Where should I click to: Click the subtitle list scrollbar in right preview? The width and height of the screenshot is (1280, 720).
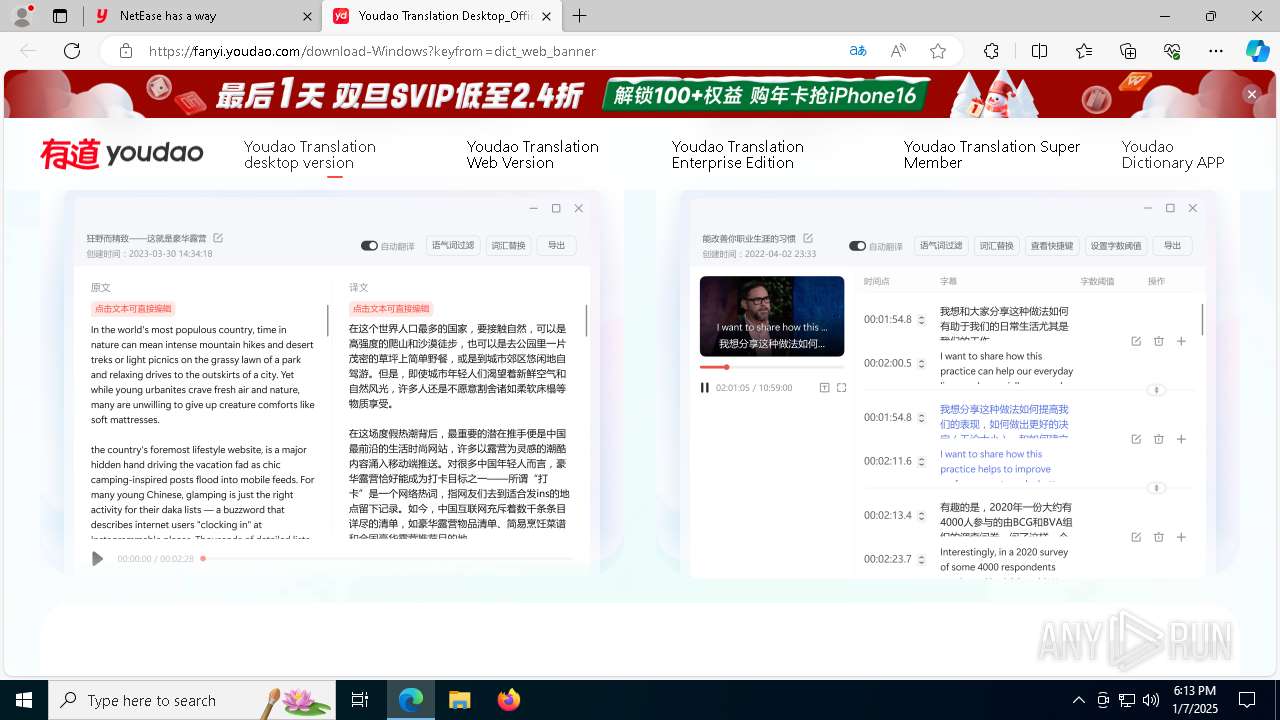tap(1202, 318)
